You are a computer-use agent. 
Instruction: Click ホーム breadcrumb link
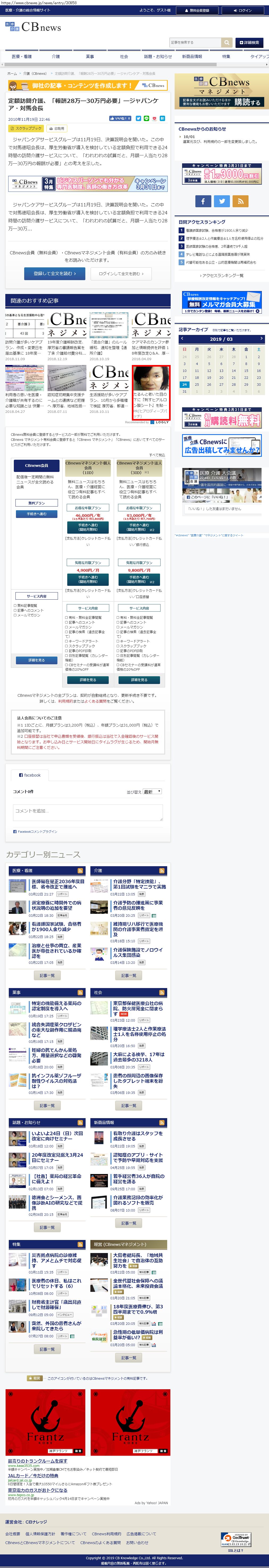point(12,73)
